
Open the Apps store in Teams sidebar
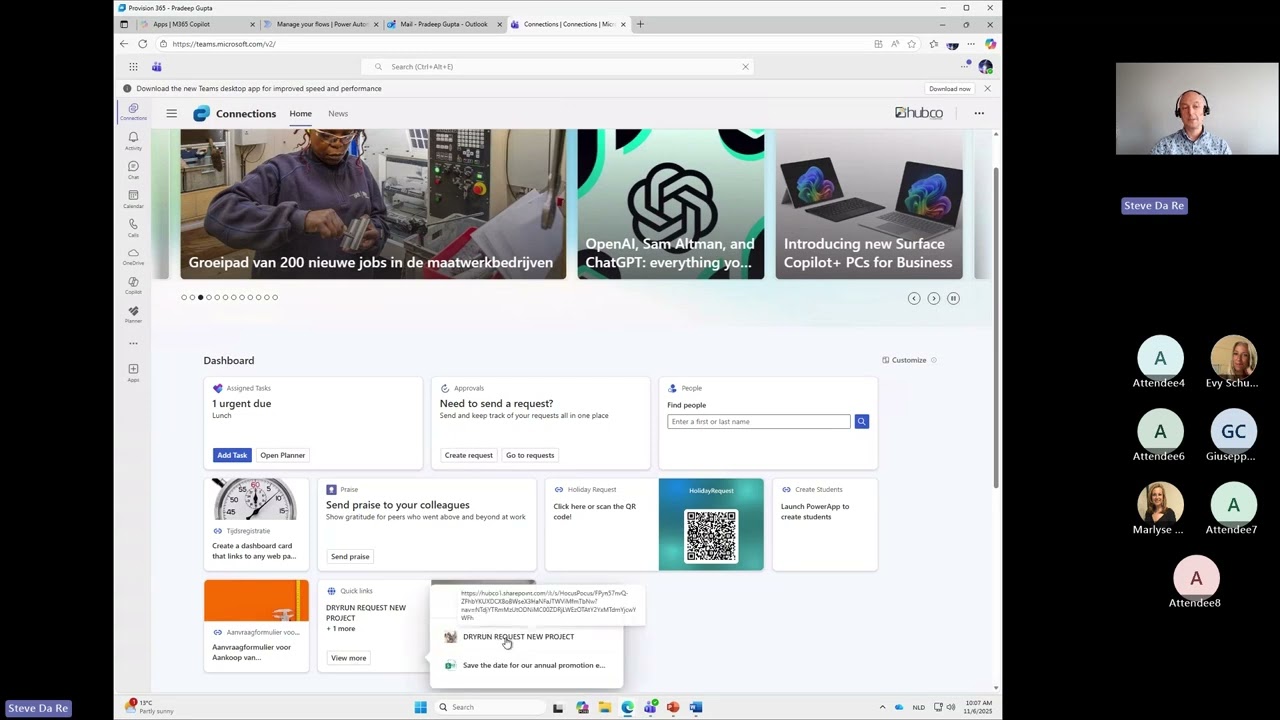[133, 372]
